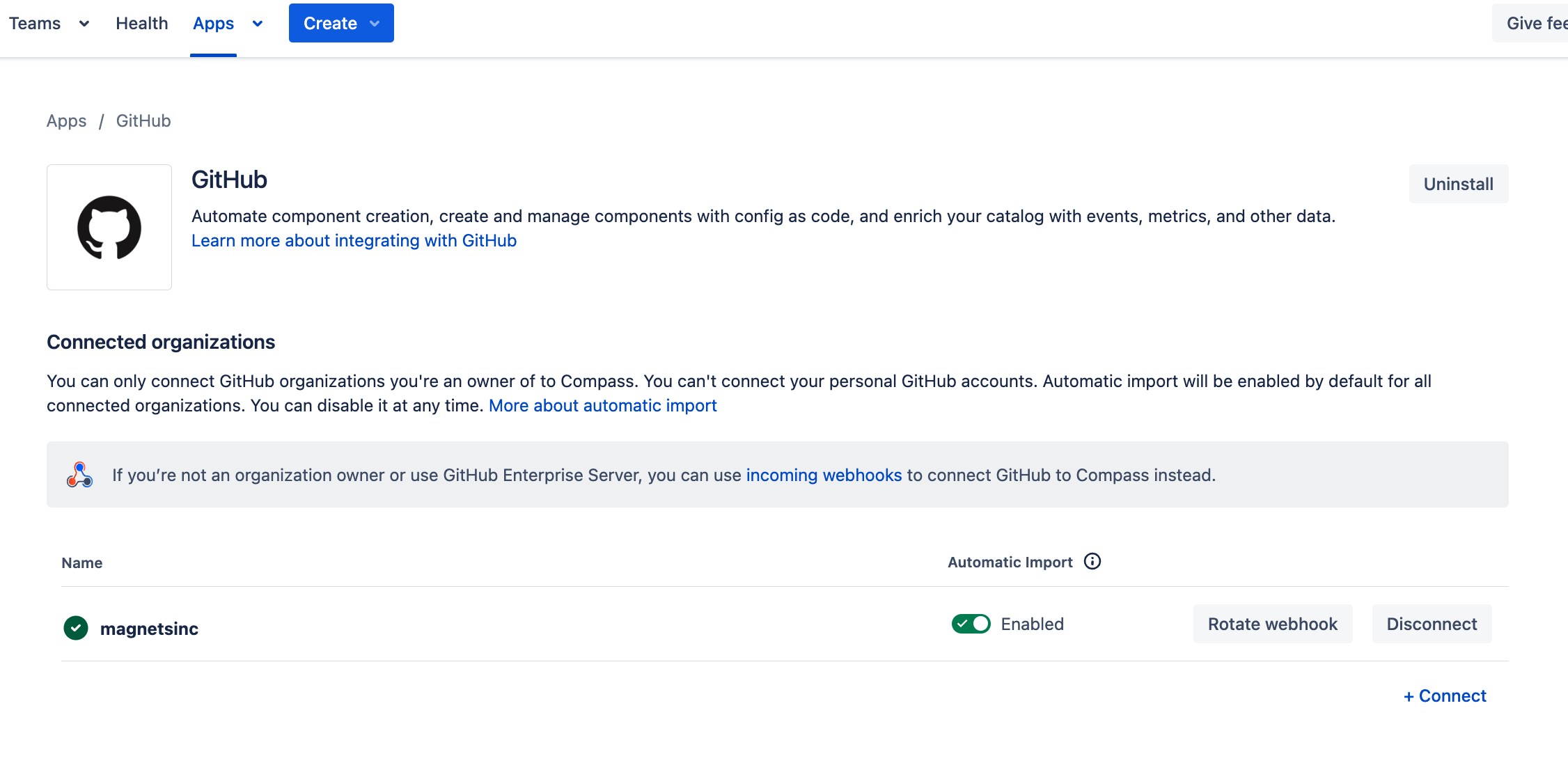Open Learn more about integrating with GitHub
The height and width of the screenshot is (763, 1568).
click(354, 240)
